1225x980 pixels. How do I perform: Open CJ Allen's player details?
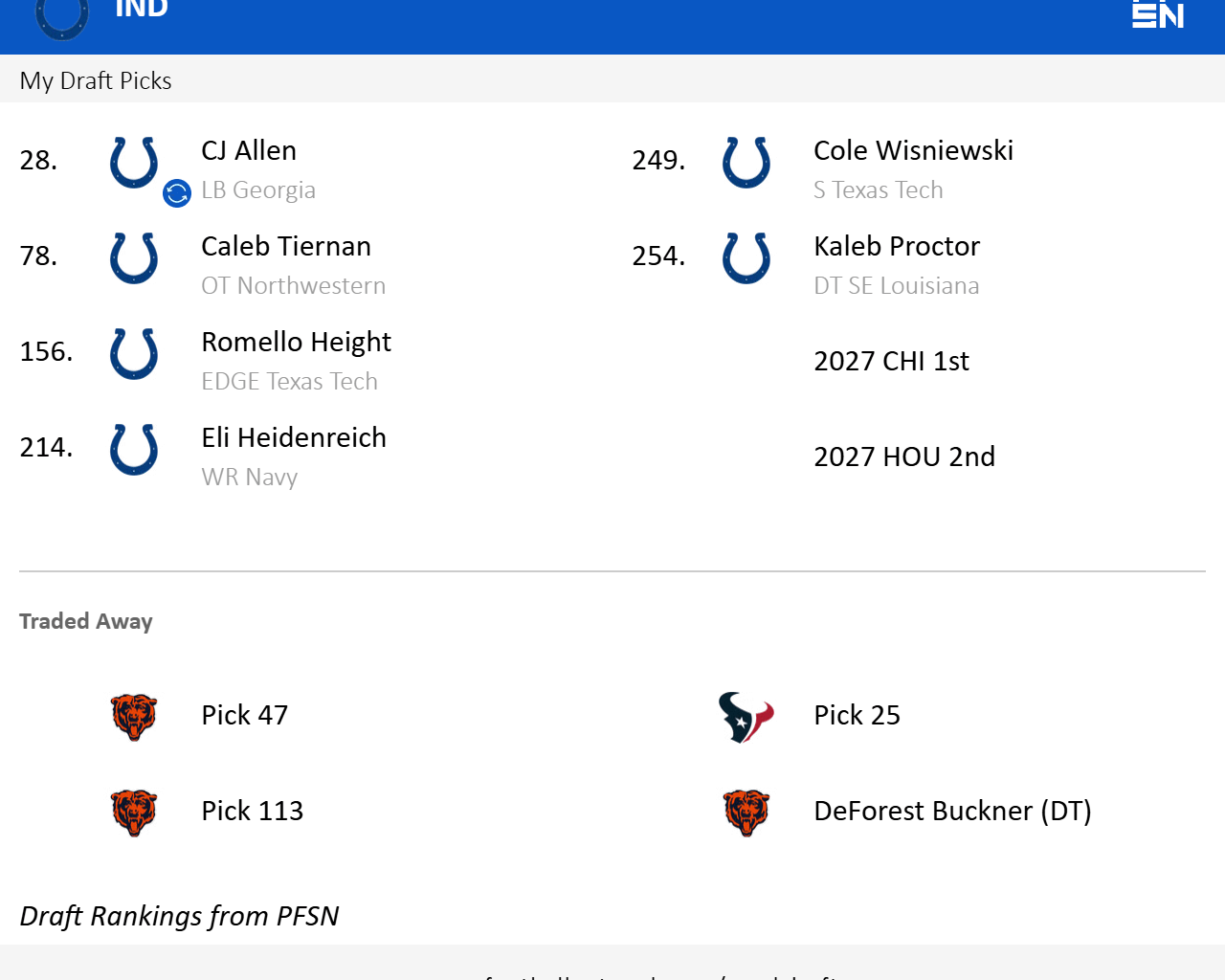249,150
